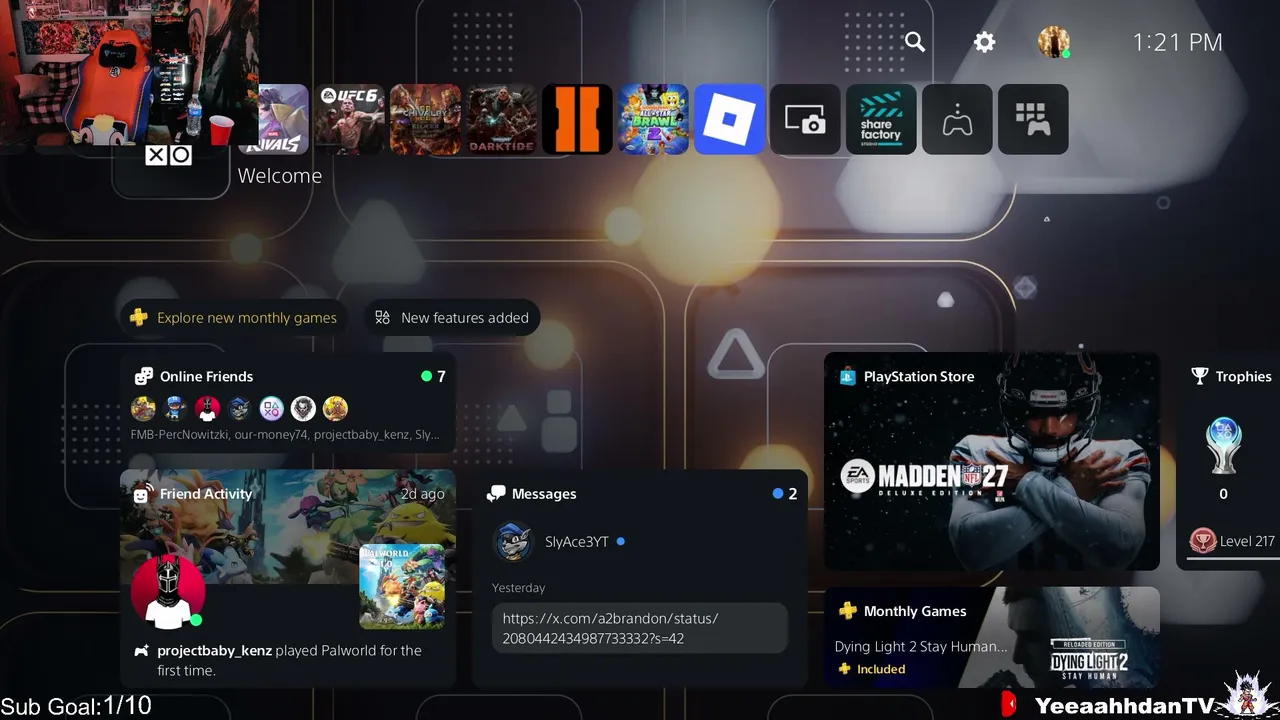Select Explore new monthly games chip
The height and width of the screenshot is (720, 1280).
coord(235,318)
